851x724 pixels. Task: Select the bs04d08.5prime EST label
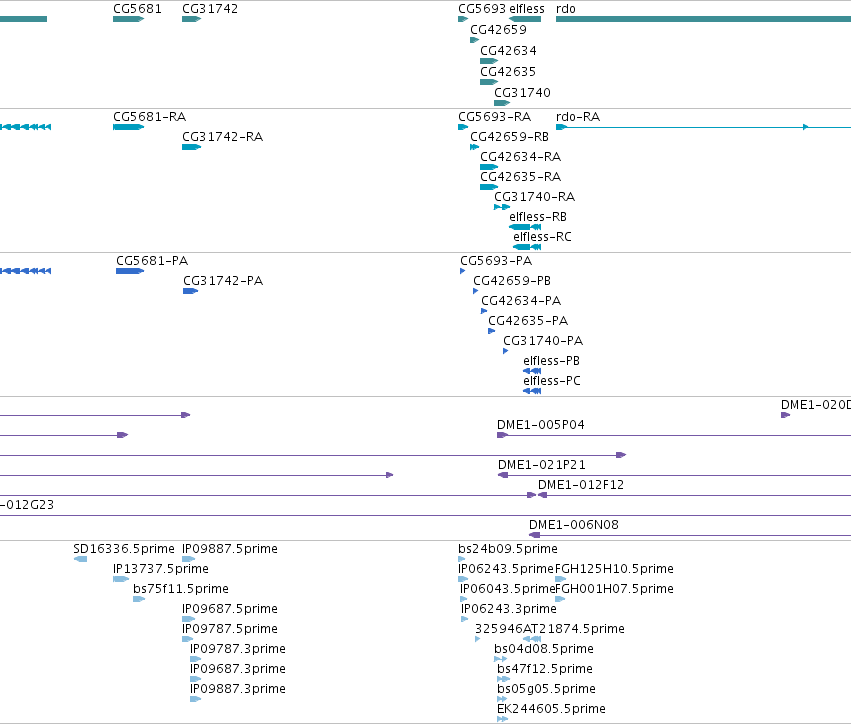pos(544,650)
